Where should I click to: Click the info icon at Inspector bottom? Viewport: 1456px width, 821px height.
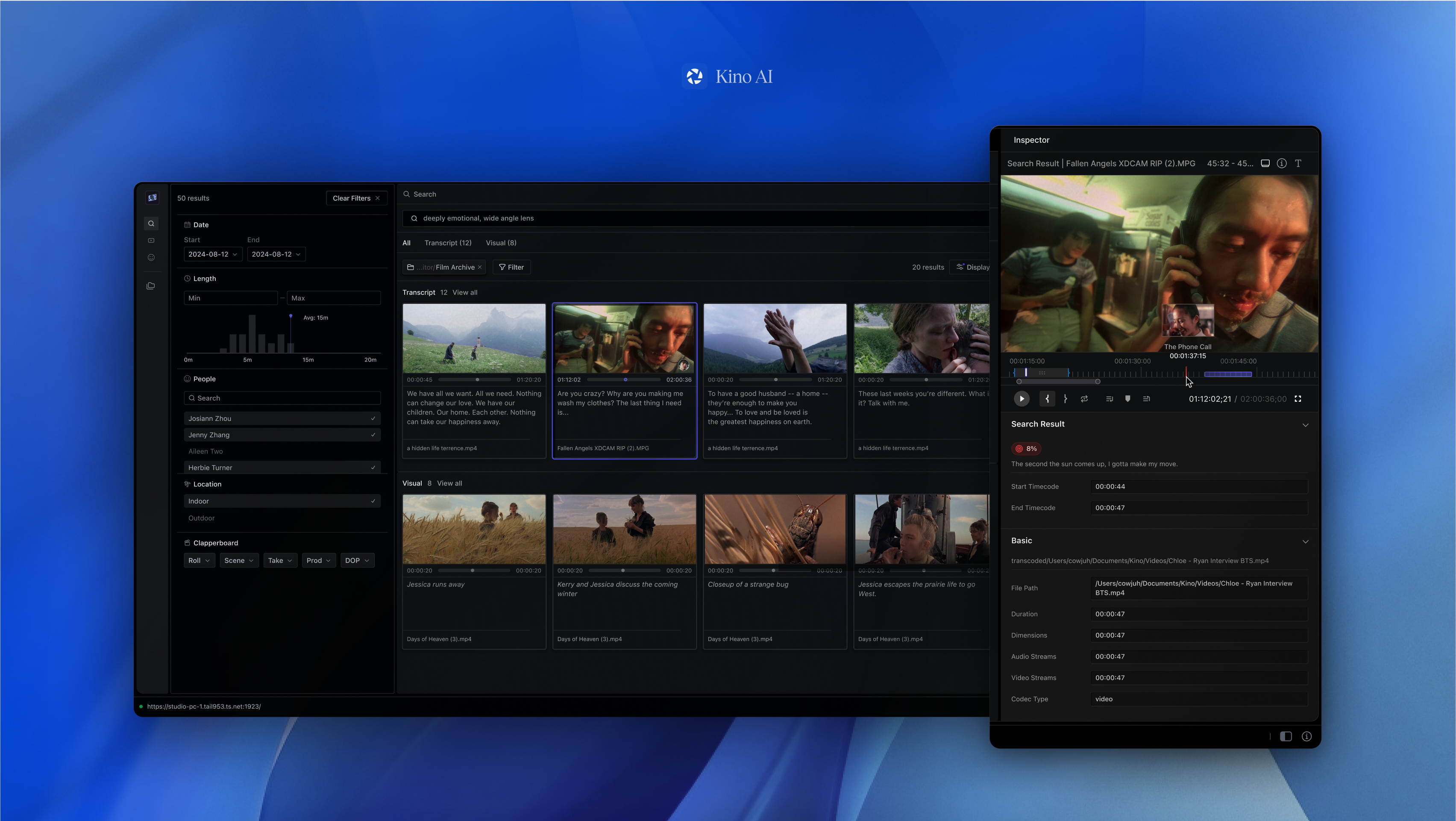[1306, 736]
